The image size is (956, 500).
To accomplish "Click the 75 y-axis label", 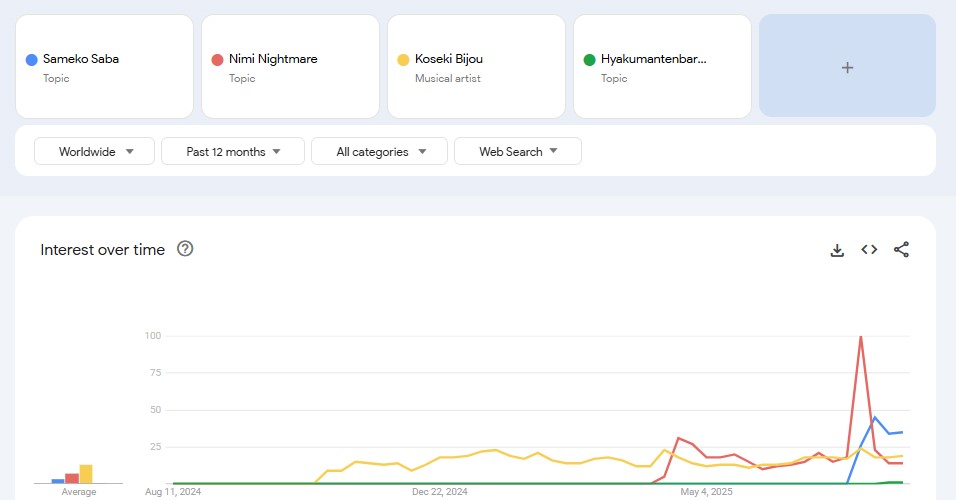I will [155, 373].
